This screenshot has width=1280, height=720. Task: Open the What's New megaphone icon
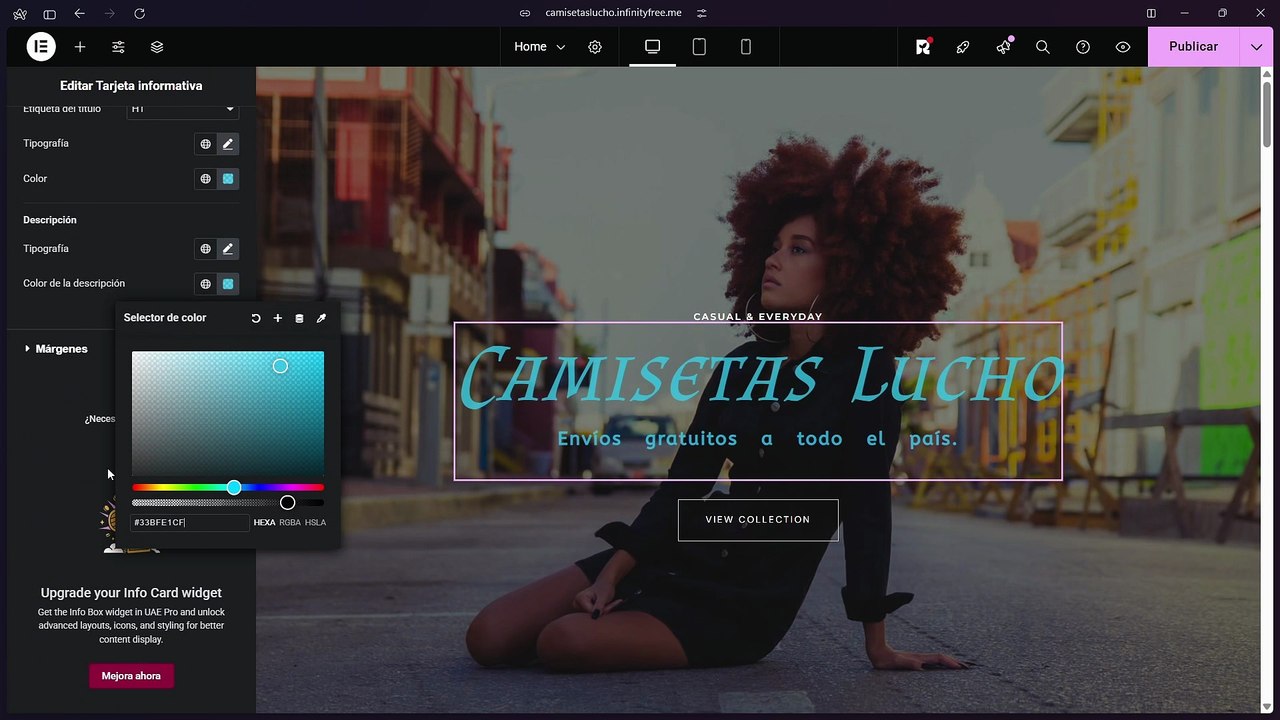point(1003,47)
